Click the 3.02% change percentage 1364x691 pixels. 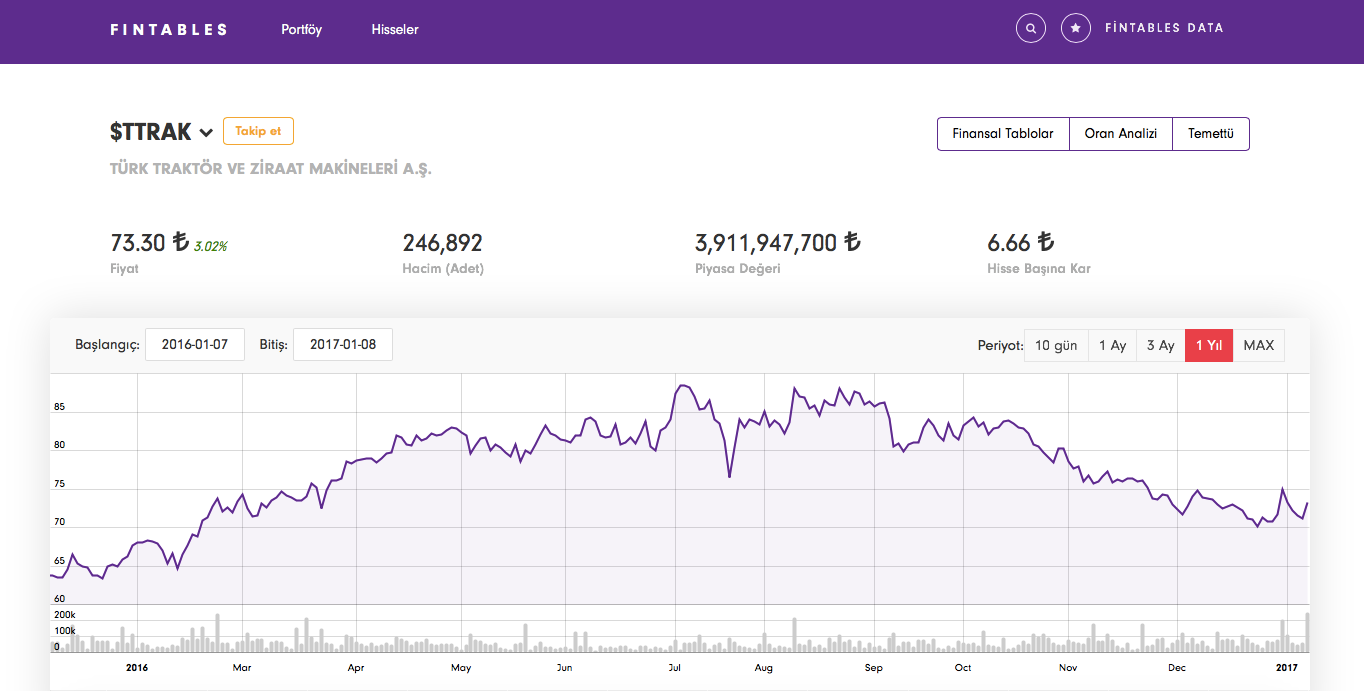coord(210,246)
